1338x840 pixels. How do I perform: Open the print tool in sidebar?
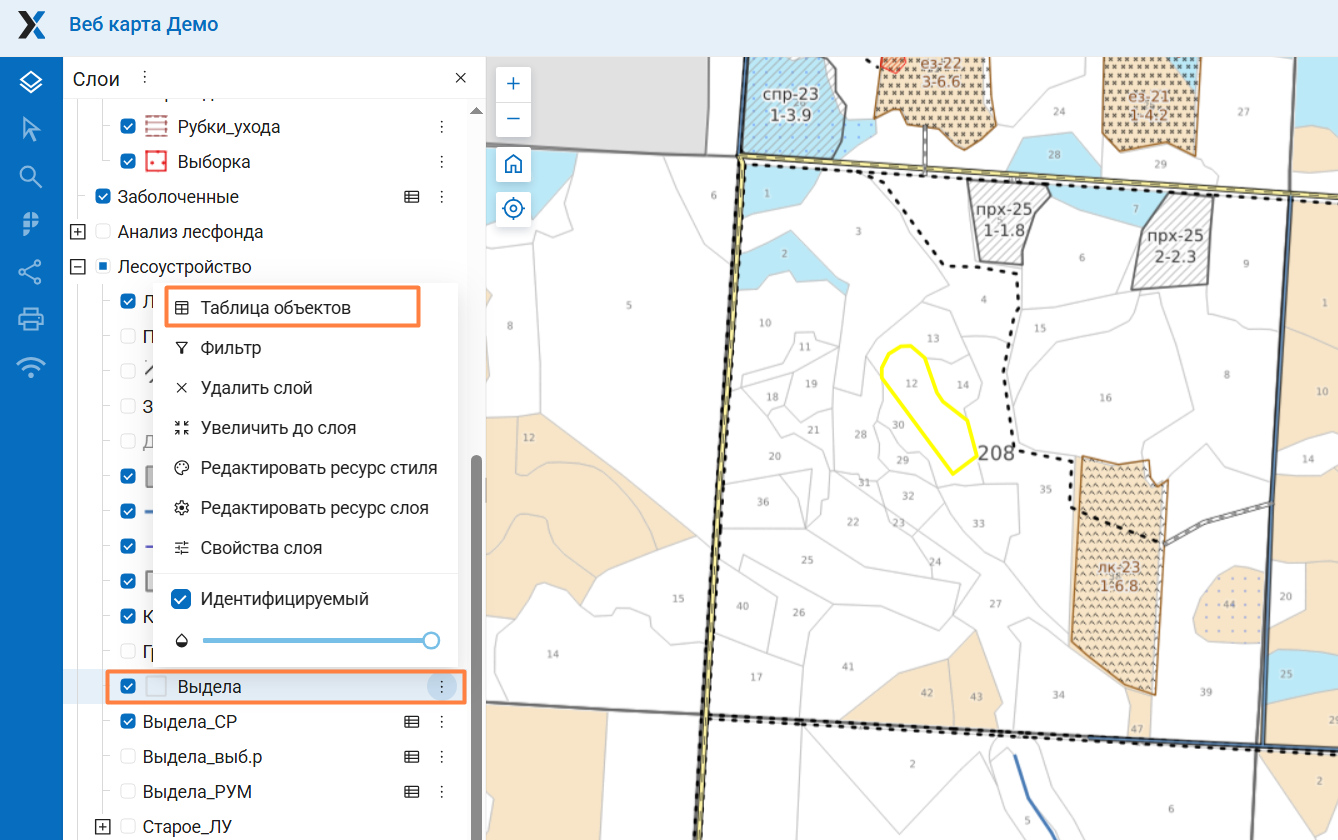pyautogui.click(x=31, y=320)
